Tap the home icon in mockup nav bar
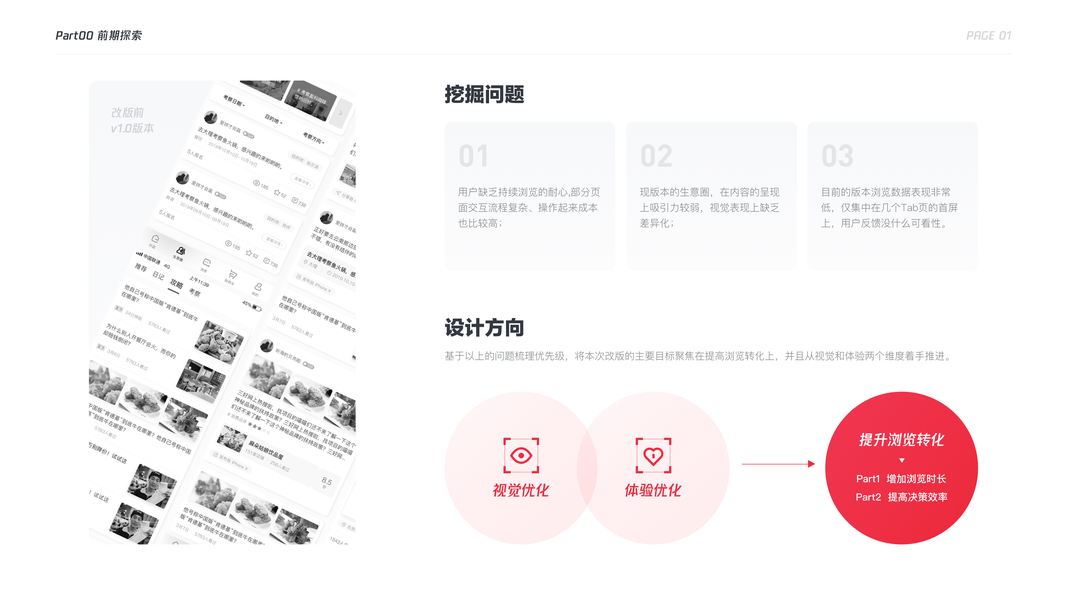The height and width of the screenshot is (600, 1067). point(155,239)
